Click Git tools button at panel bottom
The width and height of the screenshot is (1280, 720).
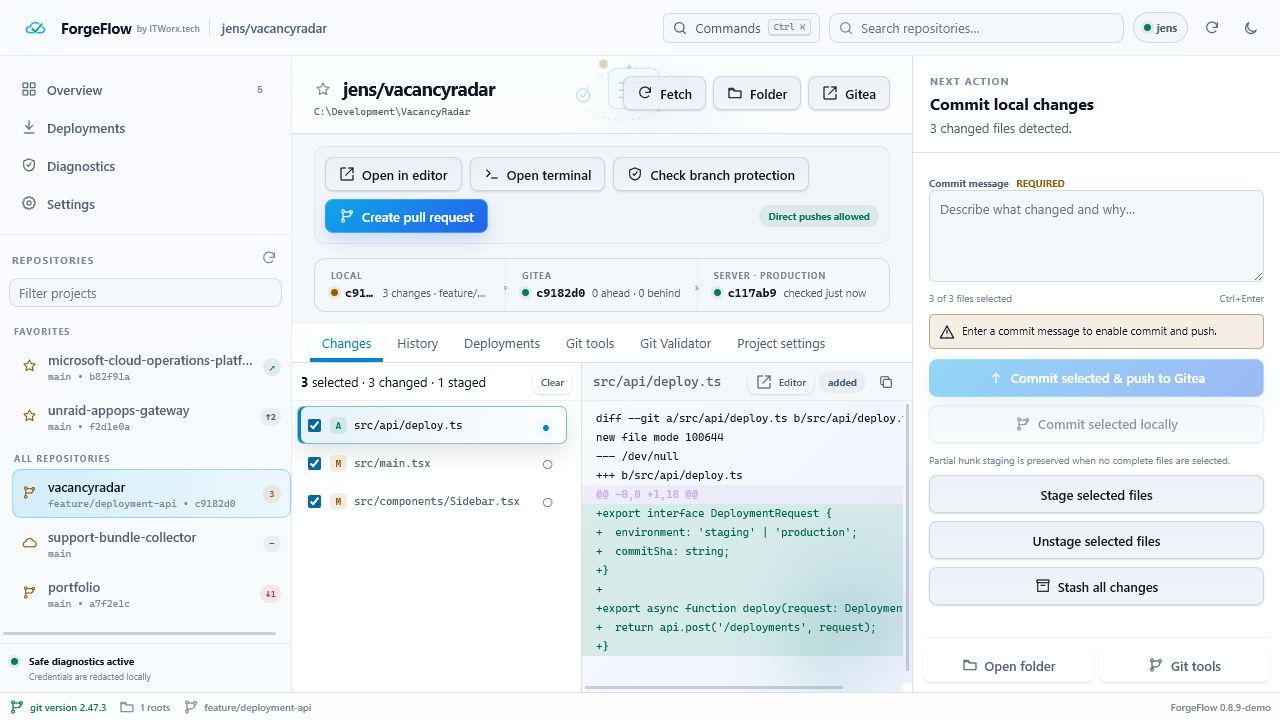(x=1184, y=666)
